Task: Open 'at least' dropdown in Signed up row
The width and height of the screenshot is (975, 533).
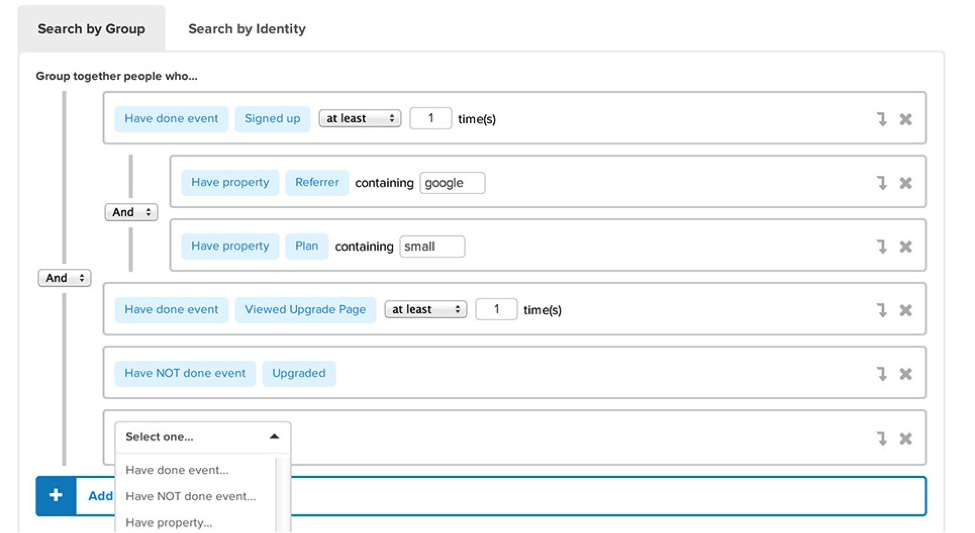Action: pyautogui.click(x=359, y=118)
